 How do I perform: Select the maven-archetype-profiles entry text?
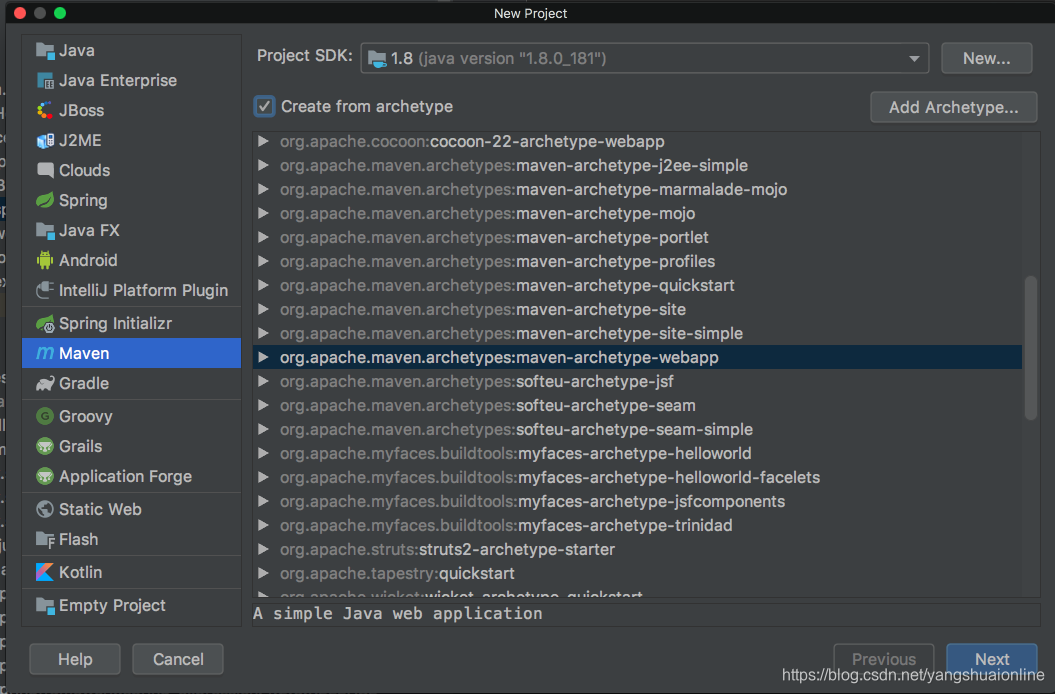497,261
